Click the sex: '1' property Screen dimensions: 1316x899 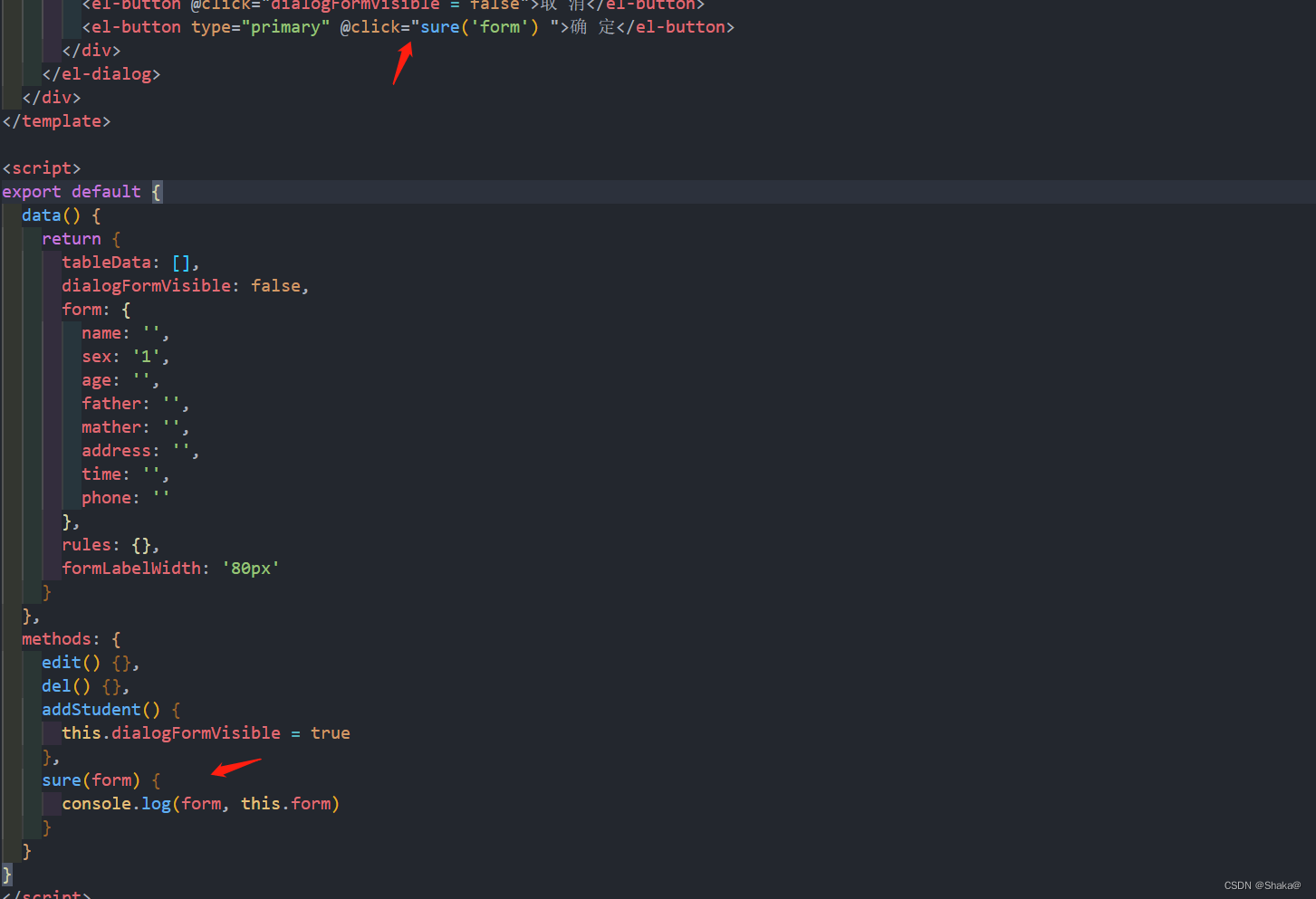(x=125, y=357)
